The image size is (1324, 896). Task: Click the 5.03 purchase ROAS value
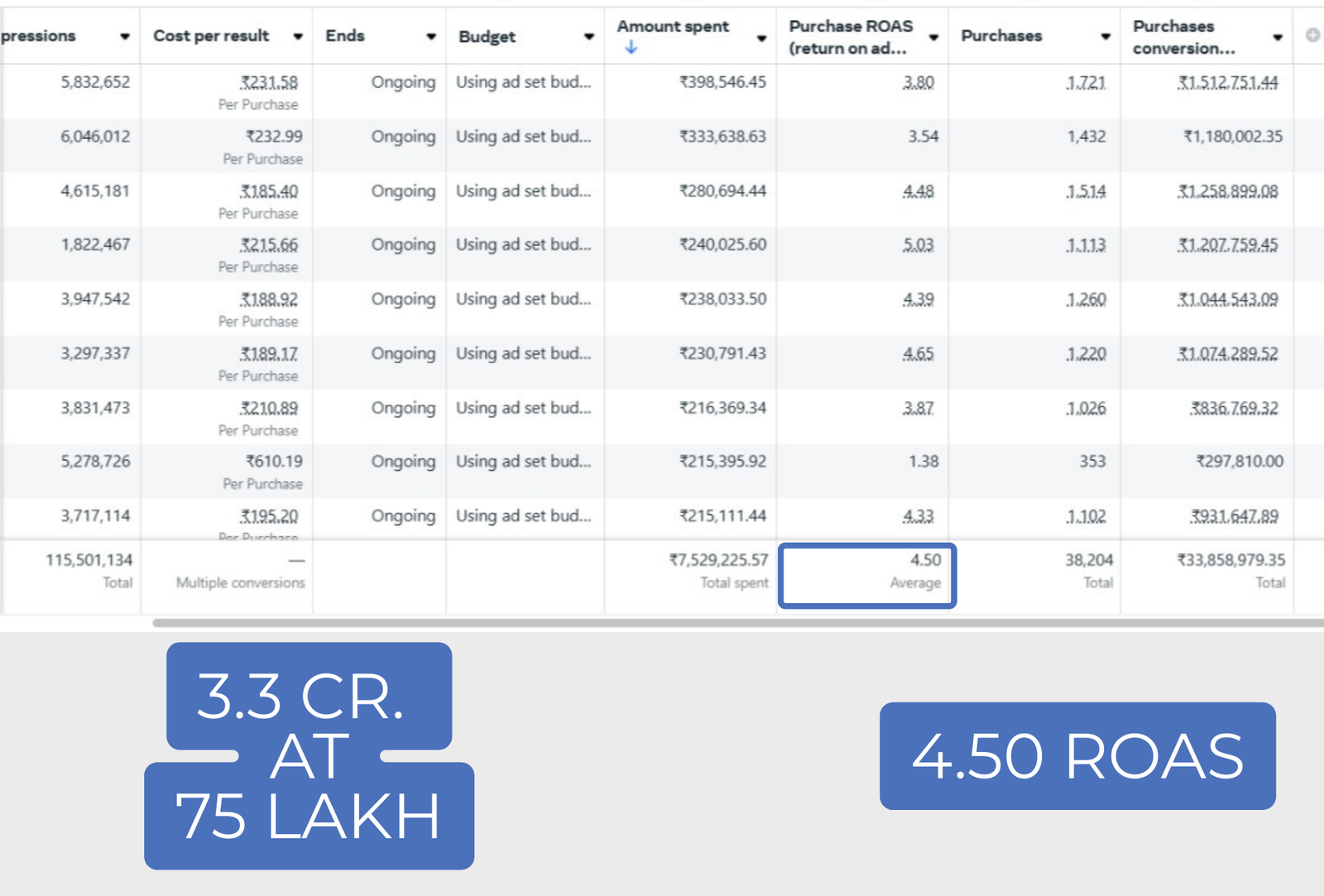[919, 245]
